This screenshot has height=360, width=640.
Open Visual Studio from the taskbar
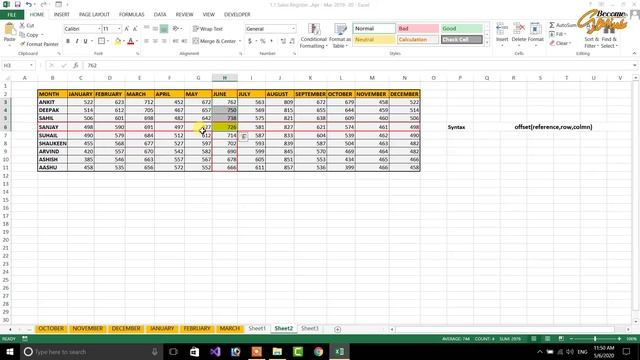[215, 351]
